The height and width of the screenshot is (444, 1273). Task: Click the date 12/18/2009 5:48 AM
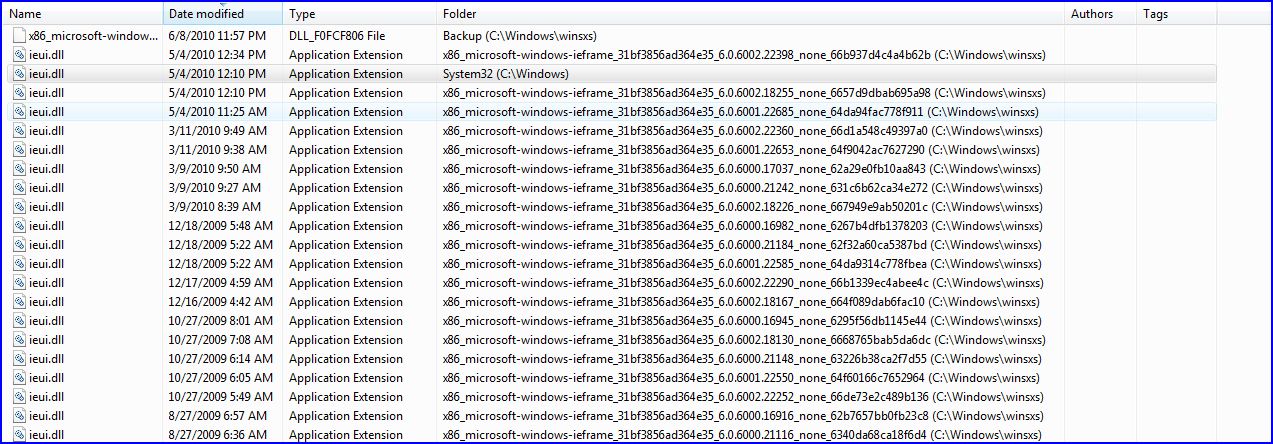click(x=220, y=226)
